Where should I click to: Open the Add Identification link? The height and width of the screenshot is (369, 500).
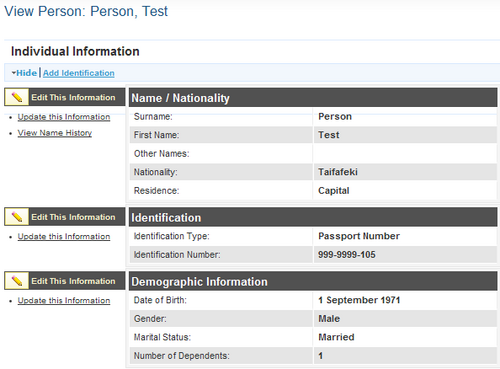click(x=79, y=73)
